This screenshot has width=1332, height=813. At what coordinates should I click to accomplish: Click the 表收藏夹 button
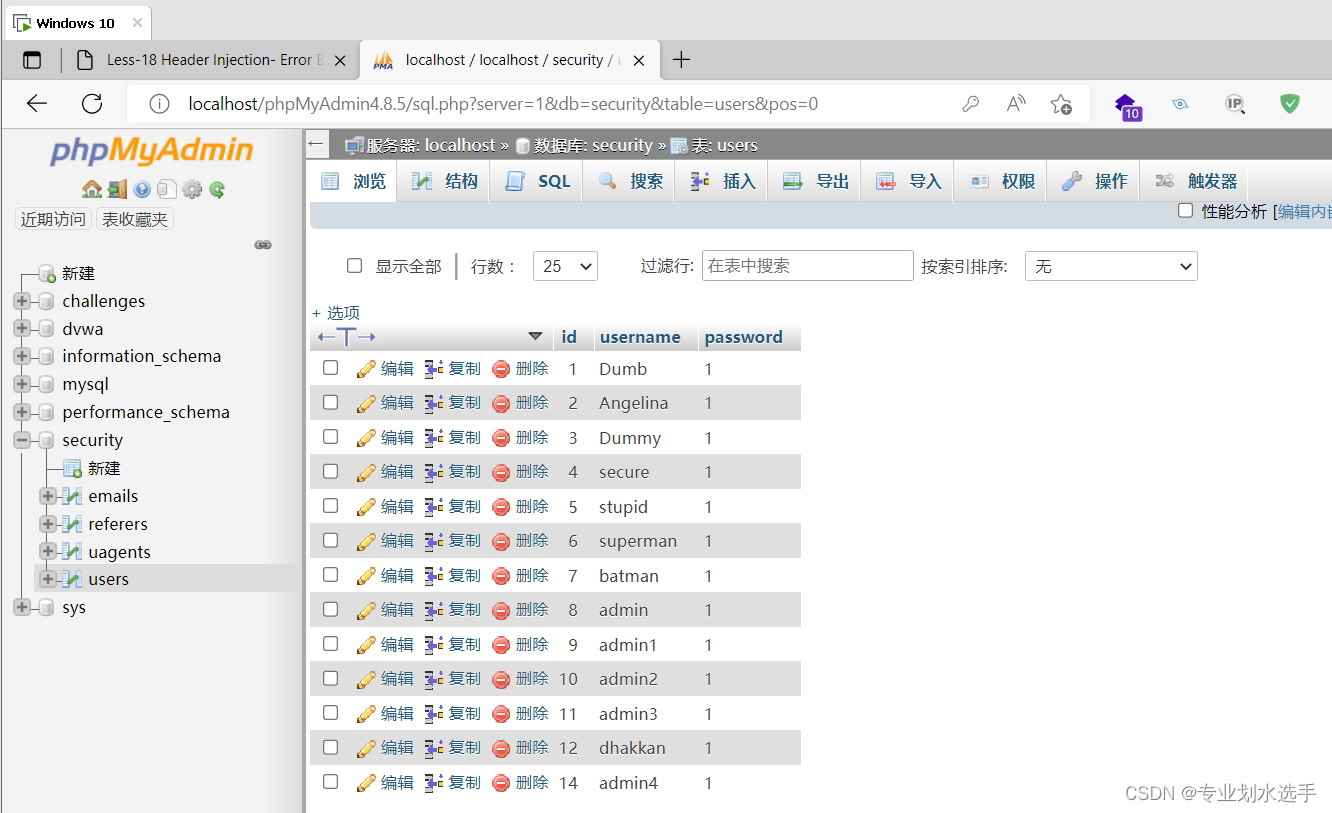coord(135,219)
